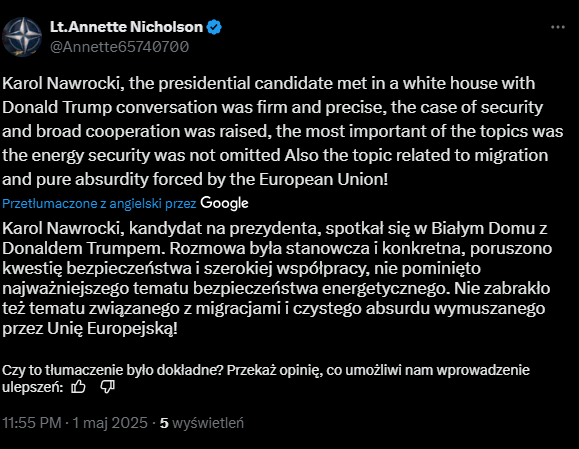Click the original English tweet text
Viewport: 579px width, 449px height.
click(x=282, y=131)
